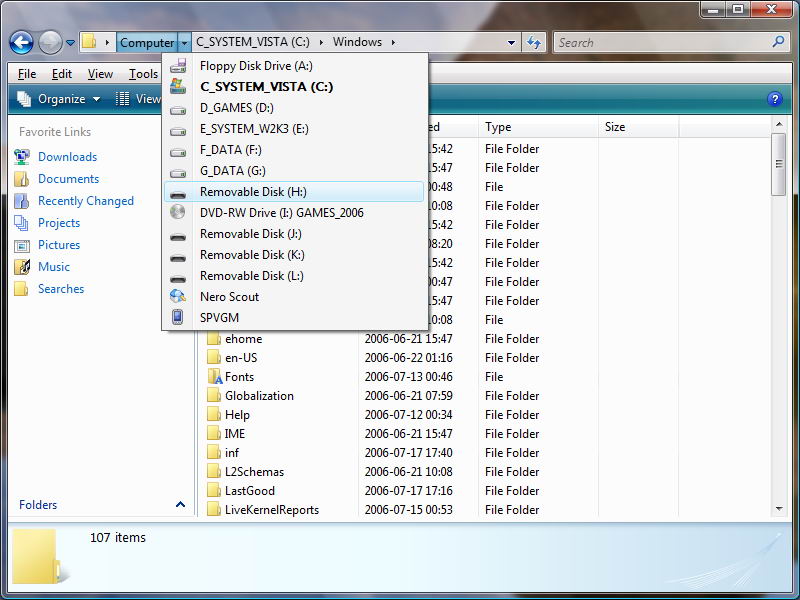Open the File menu
Viewport: 800px width, 600px height.
tap(27, 74)
